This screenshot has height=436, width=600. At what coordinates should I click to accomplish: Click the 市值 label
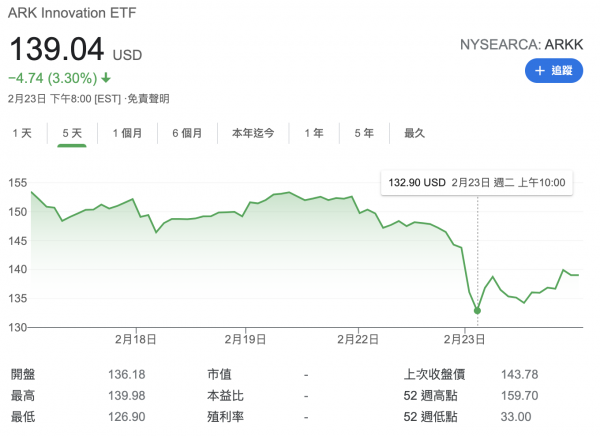219,374
